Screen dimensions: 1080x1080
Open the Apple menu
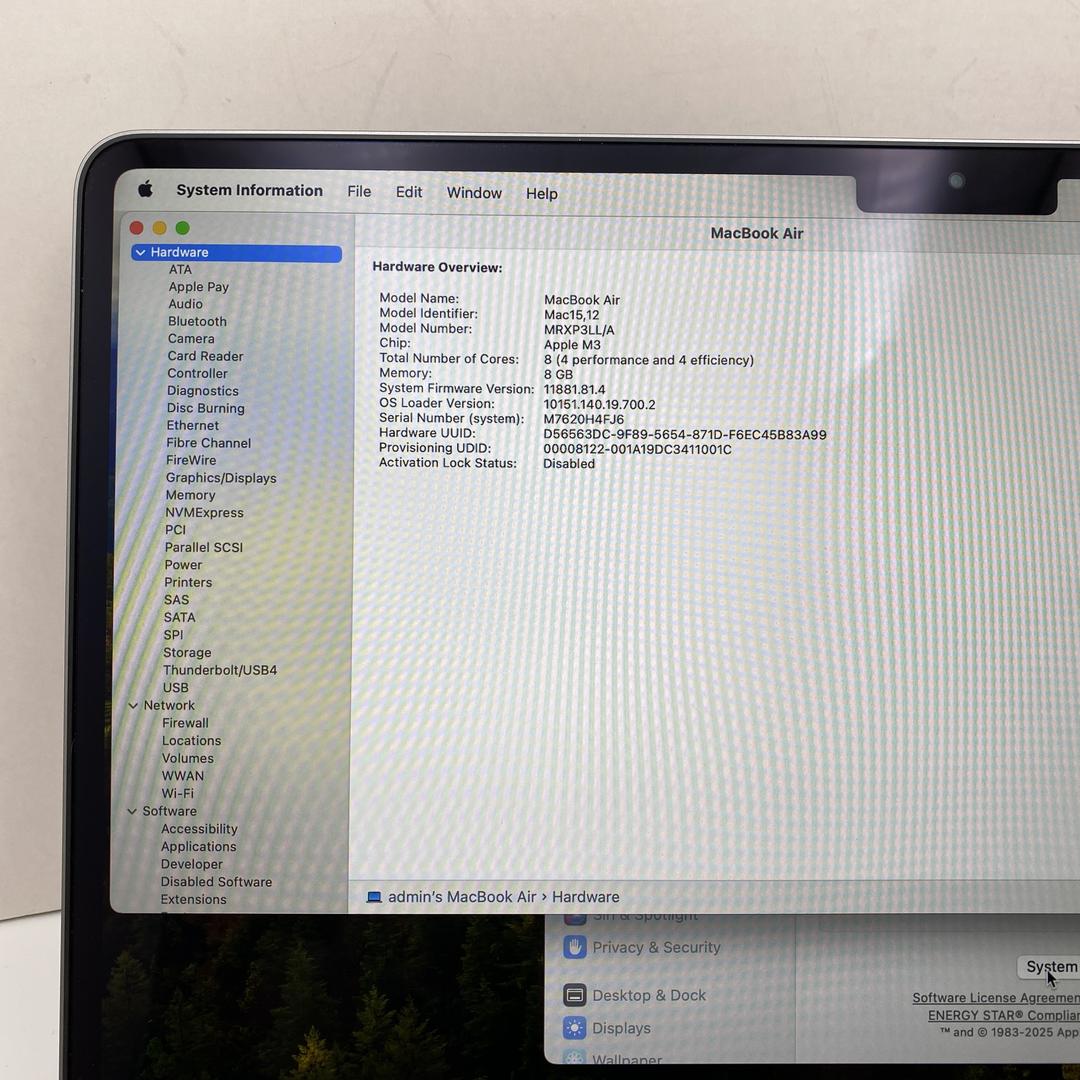(x=145, y=189)
